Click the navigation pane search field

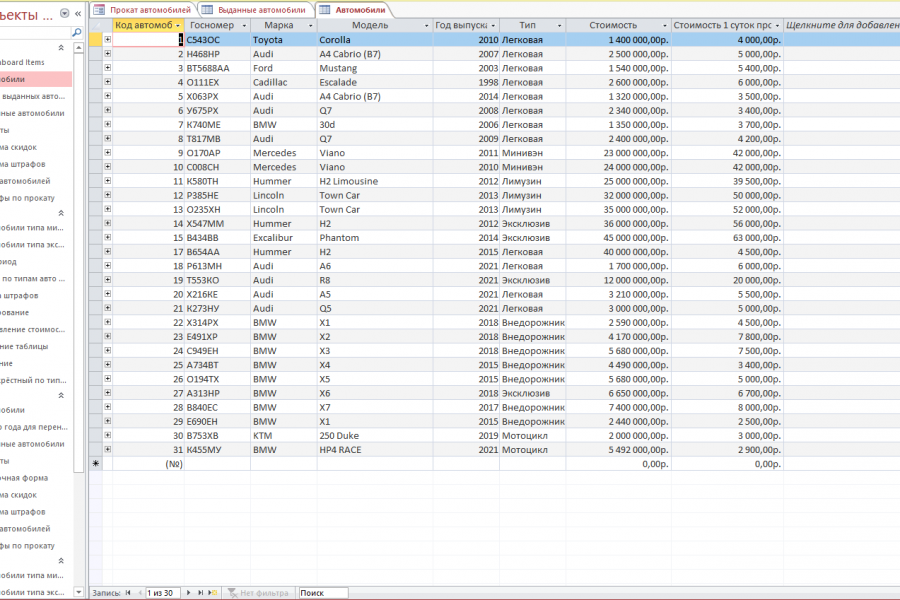tap(34, 33)
